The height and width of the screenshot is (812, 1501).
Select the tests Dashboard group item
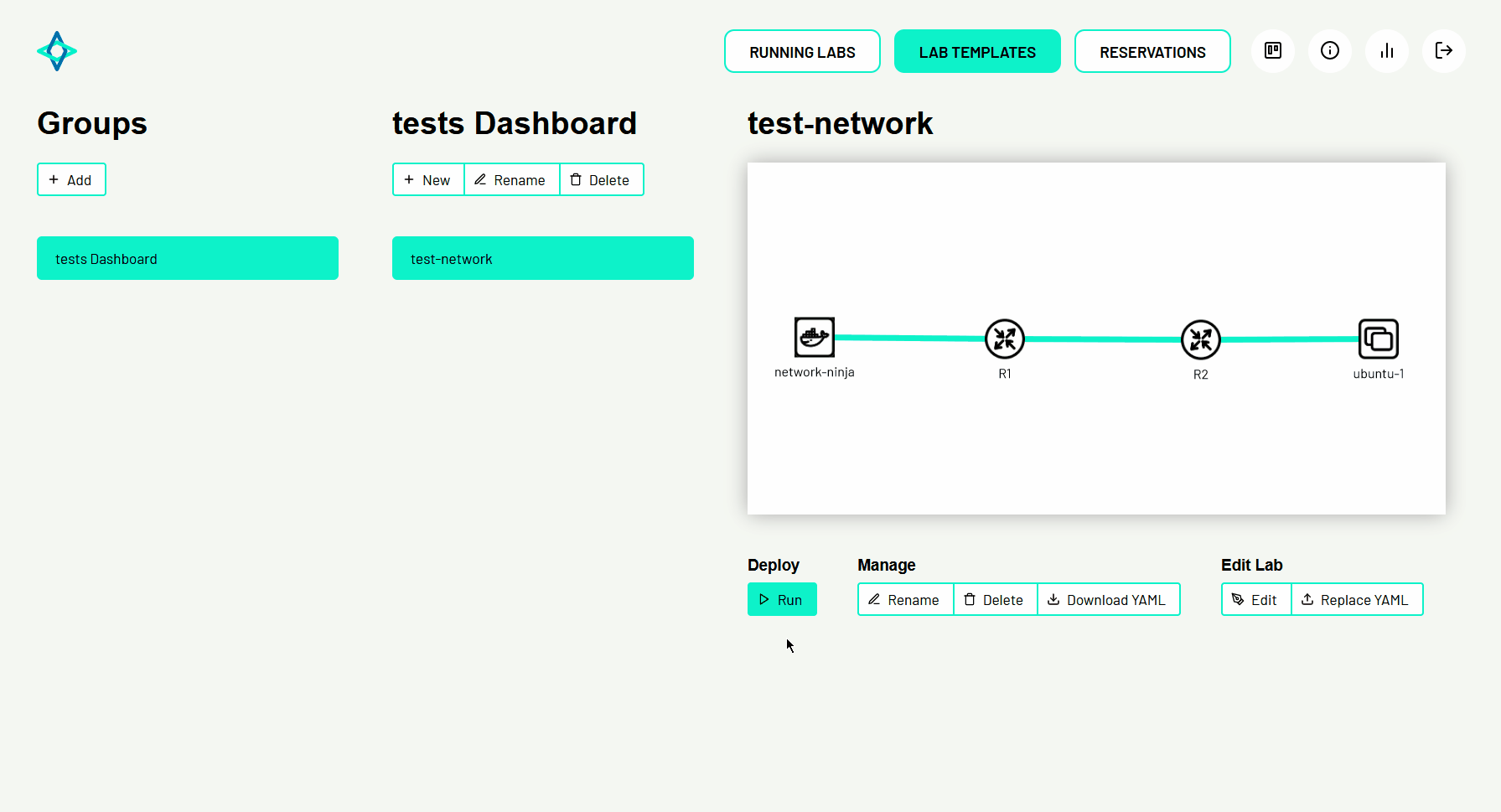pyautogui.click(x=187, y=259)
